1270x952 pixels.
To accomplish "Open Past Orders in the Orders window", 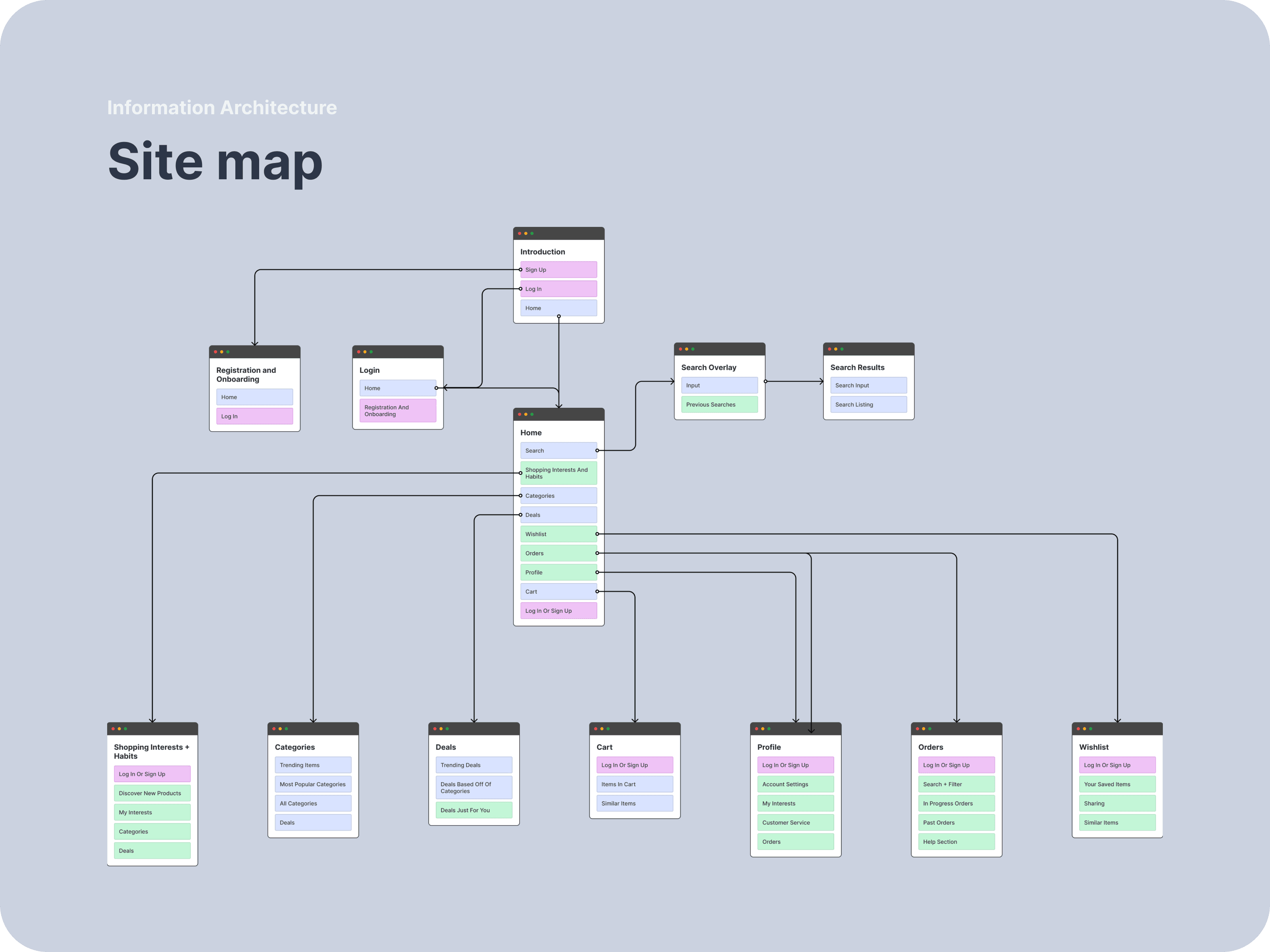I will (956, 822).
